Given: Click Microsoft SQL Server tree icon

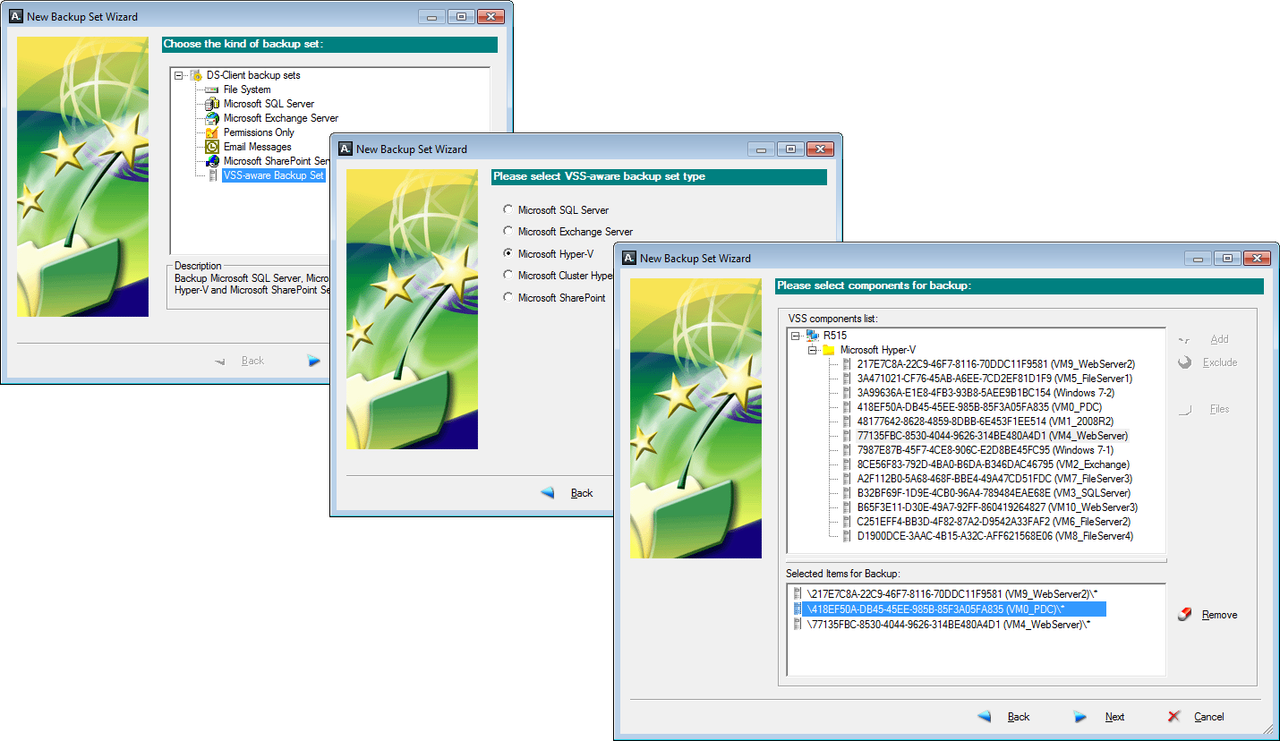Looking at the screenshot, I should tap(212, 104).
